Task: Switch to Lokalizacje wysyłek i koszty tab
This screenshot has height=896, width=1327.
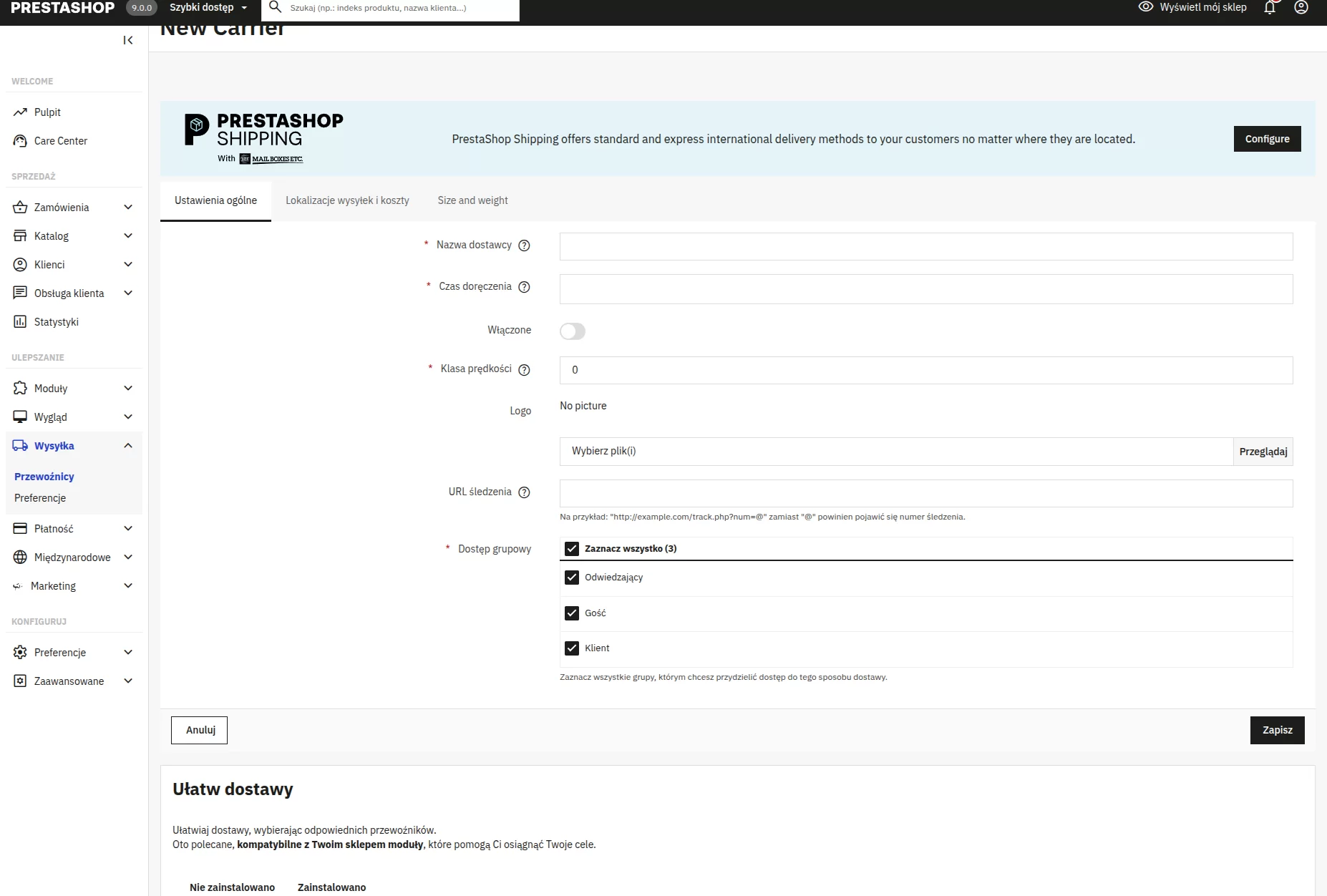Action: pos(347,200)
